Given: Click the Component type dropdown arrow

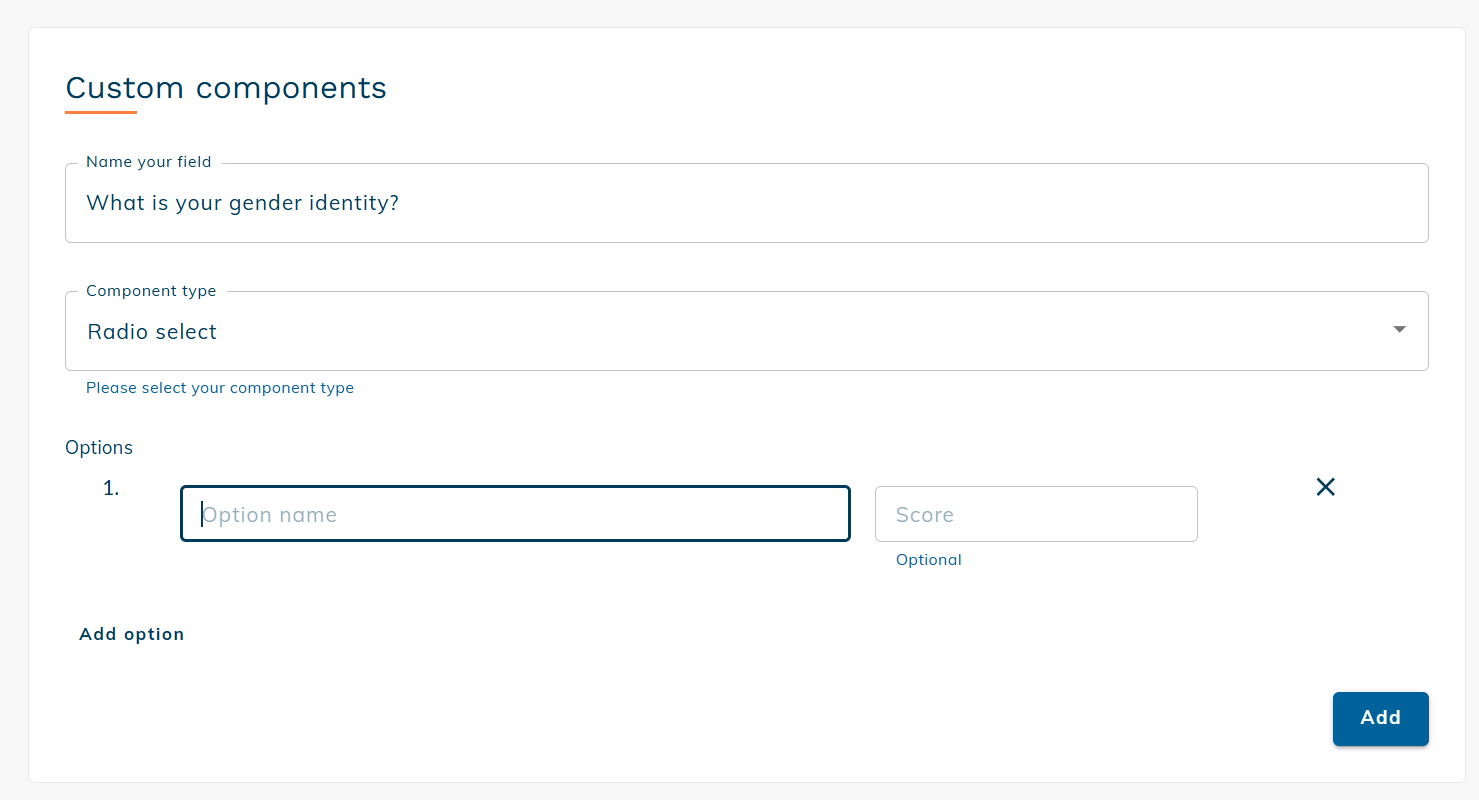Looking at the screenshot, I should click(x=1399, y=330).
